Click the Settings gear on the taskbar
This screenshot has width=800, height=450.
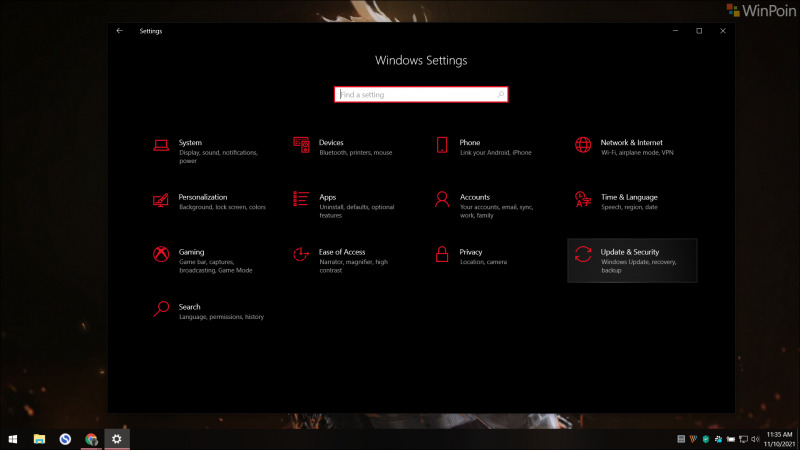pos(117,439)
